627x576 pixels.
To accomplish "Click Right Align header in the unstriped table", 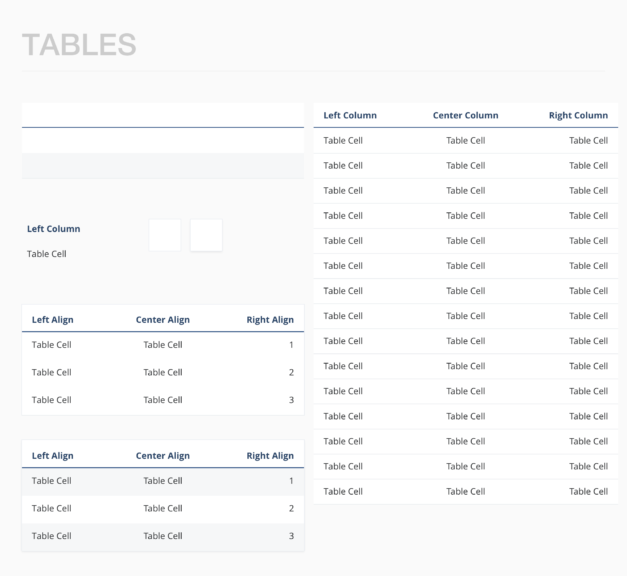I will [269, 319].
